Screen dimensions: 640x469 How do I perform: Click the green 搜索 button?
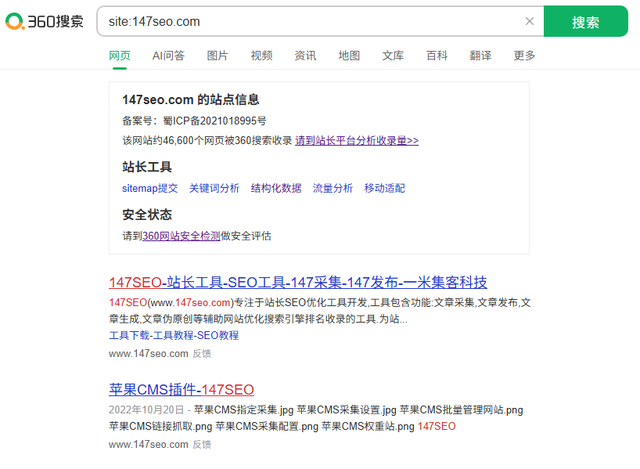click(x=586, y=21)
